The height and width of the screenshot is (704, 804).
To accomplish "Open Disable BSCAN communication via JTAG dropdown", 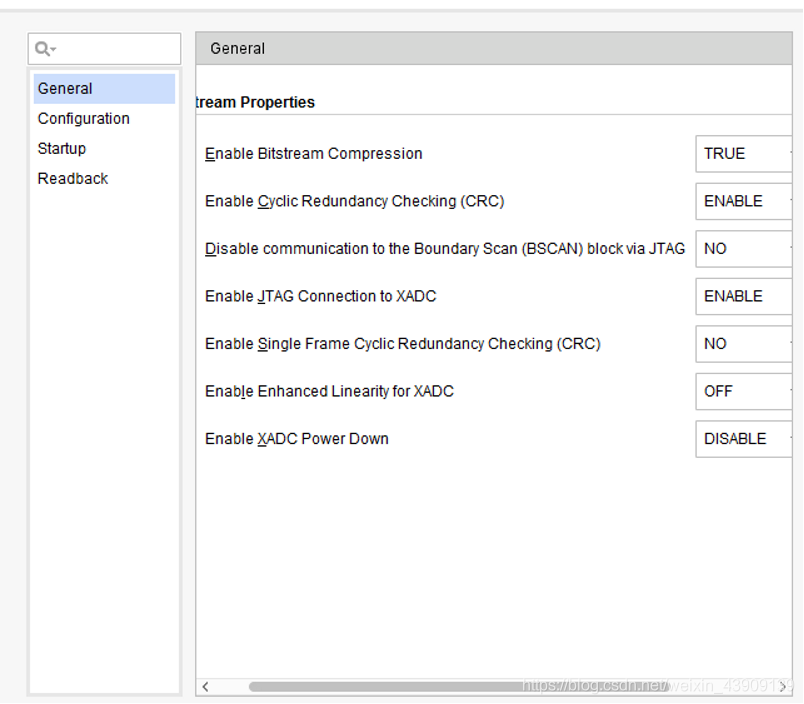I will pos(743,249).
